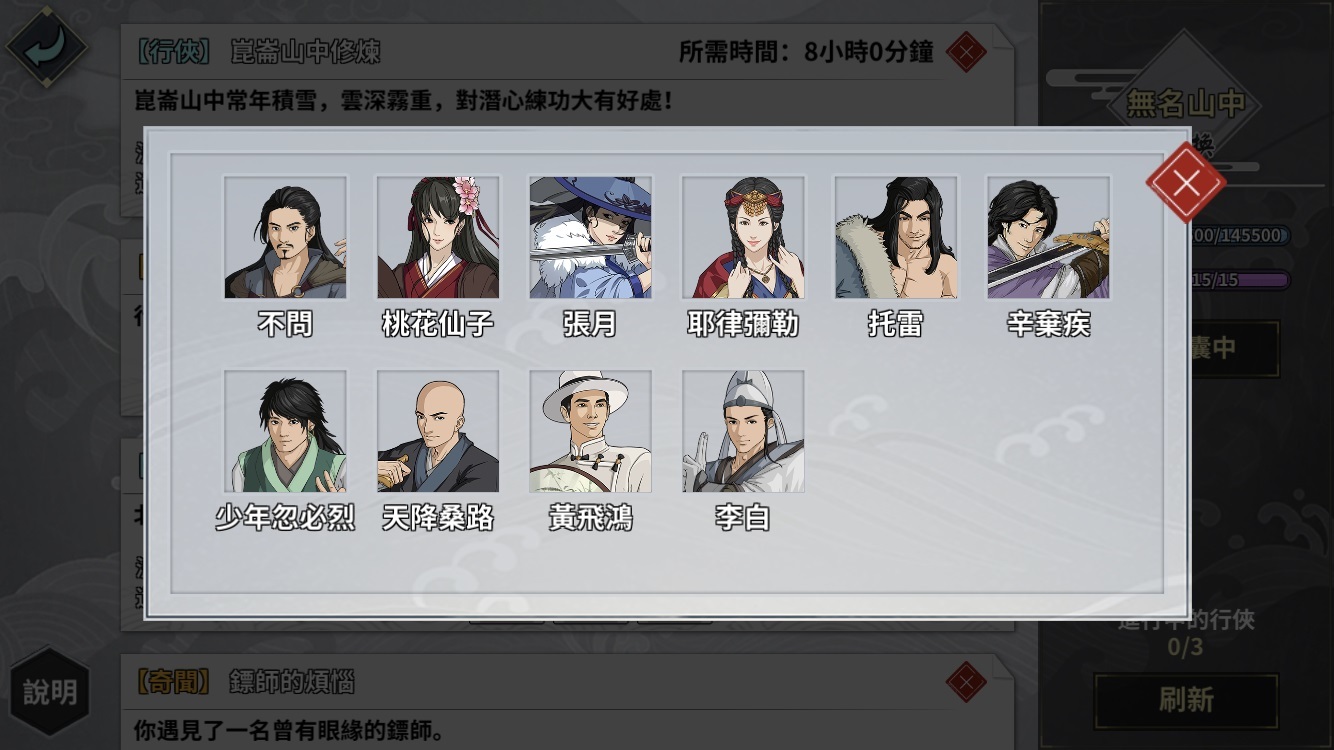This screenshot has height=750, width=1334.
Task: Select the 不問 character portrait
Action: [x=285, y=238]
